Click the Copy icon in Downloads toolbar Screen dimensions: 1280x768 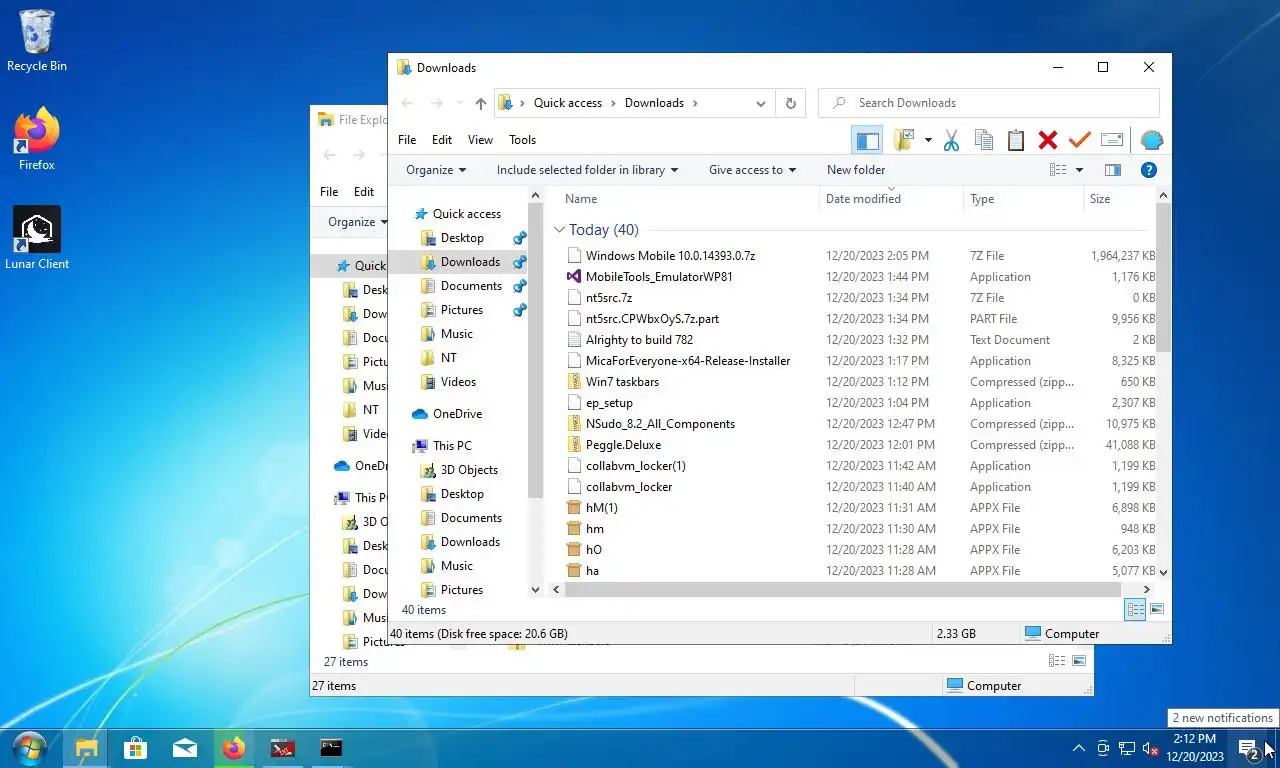pyautogui.click(x=984, y=141)
